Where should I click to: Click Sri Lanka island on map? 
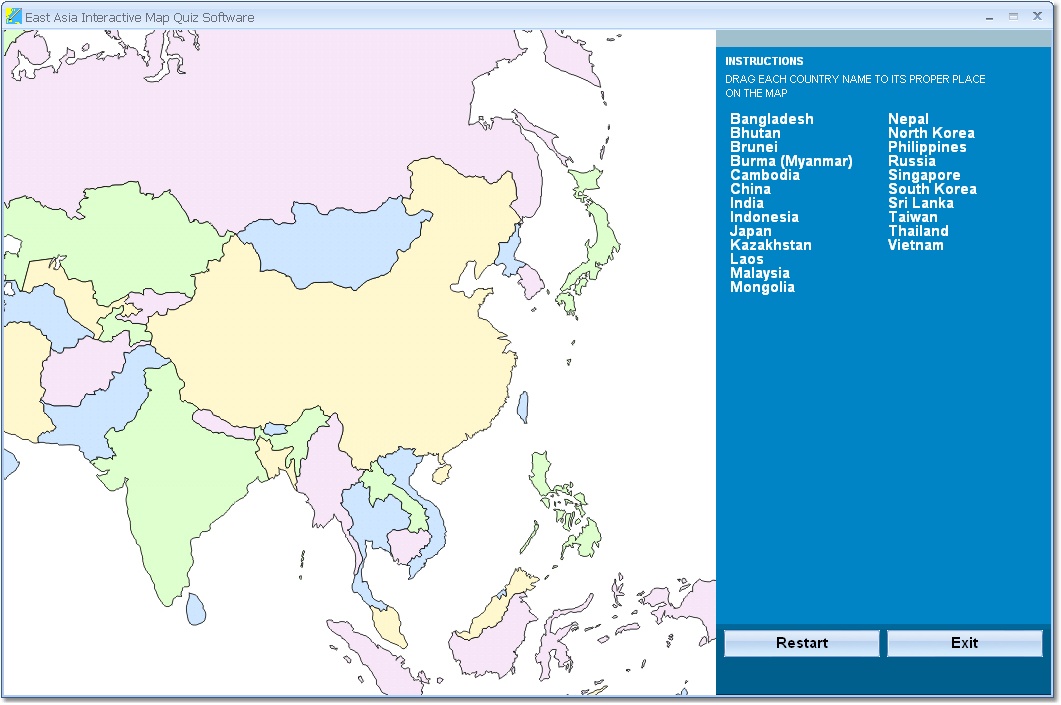196,609
